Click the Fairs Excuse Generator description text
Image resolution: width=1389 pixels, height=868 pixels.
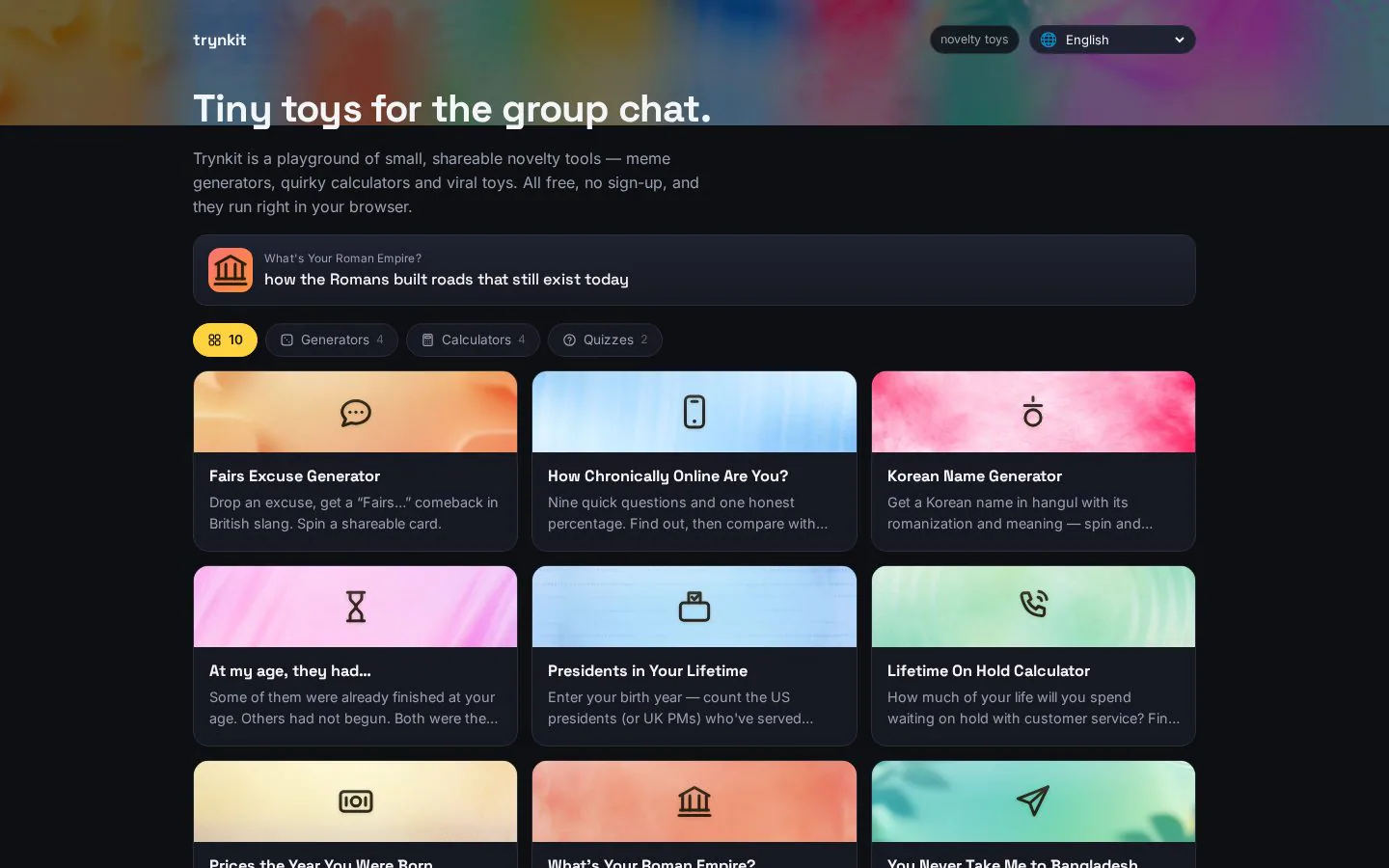354,513
